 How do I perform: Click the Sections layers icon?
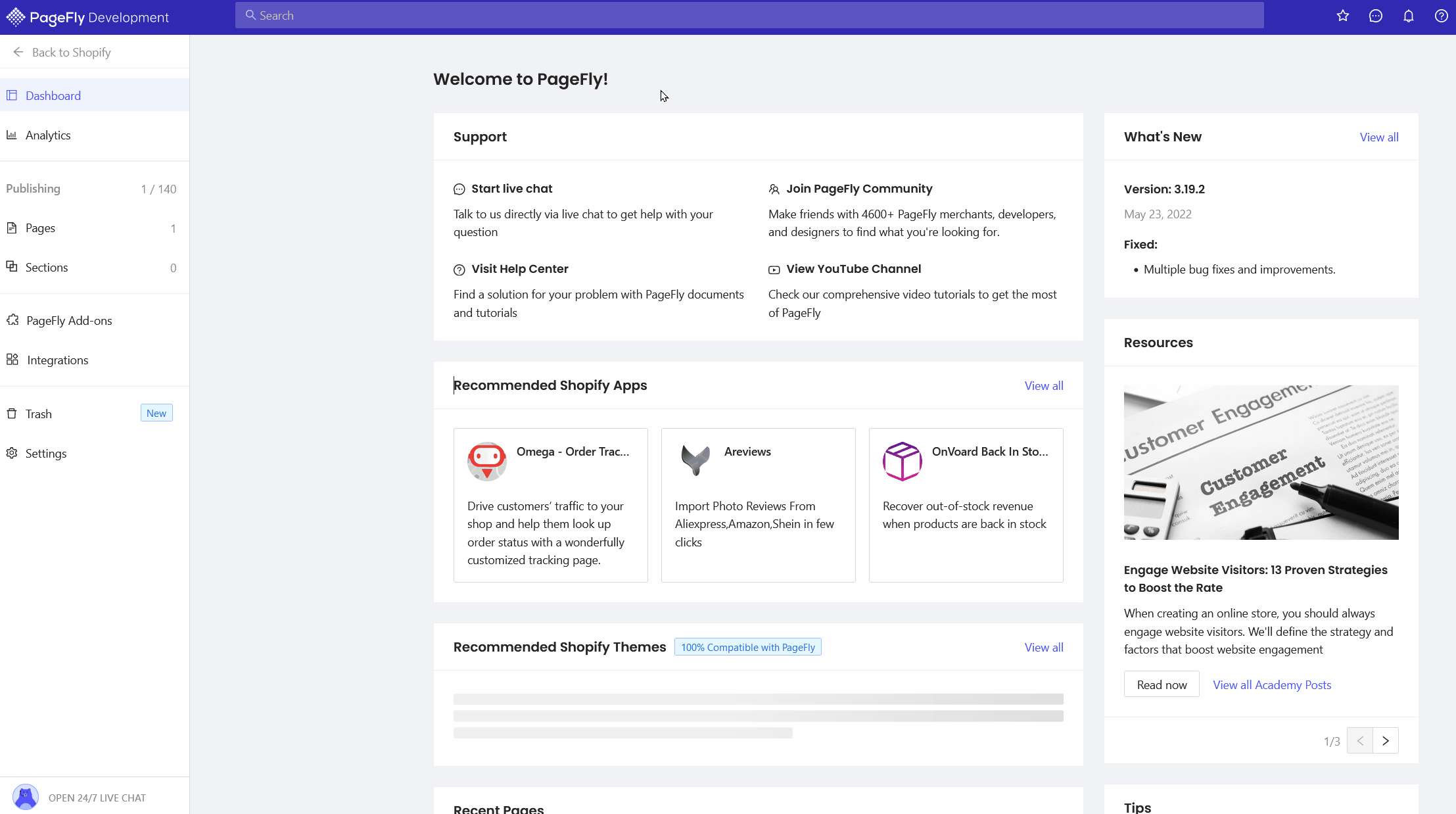(x=12, y=266)
